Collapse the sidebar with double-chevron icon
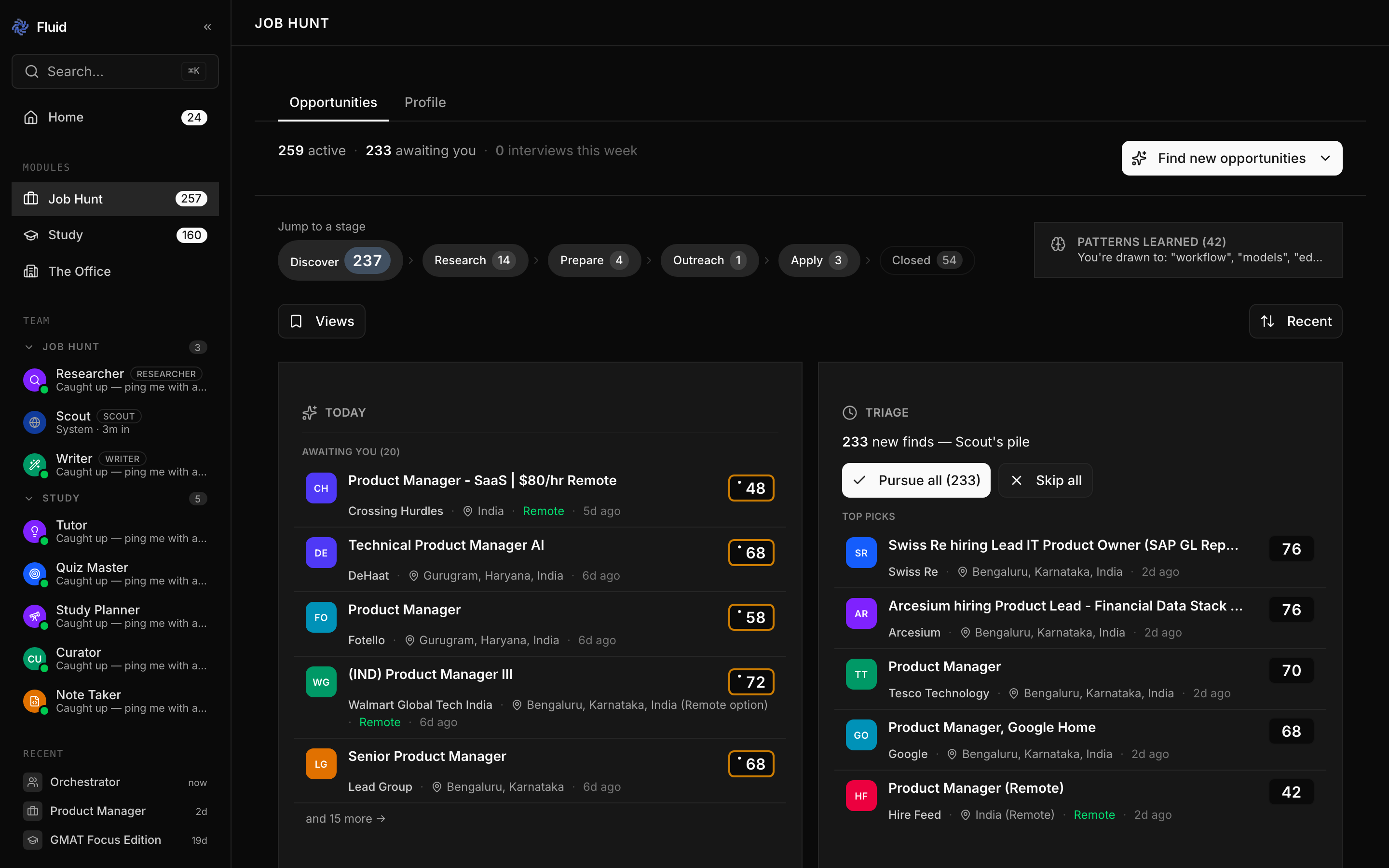This screenshot has width=1389, height=868. (x=207, y=27)
